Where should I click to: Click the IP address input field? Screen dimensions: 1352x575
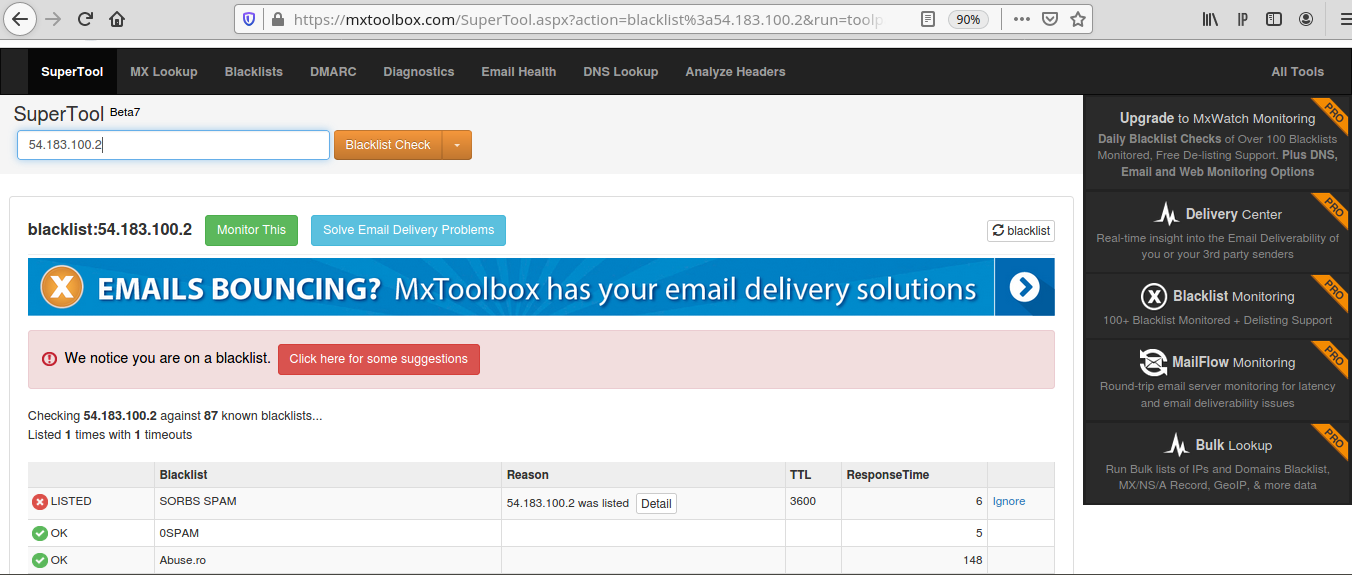point(173,145)
